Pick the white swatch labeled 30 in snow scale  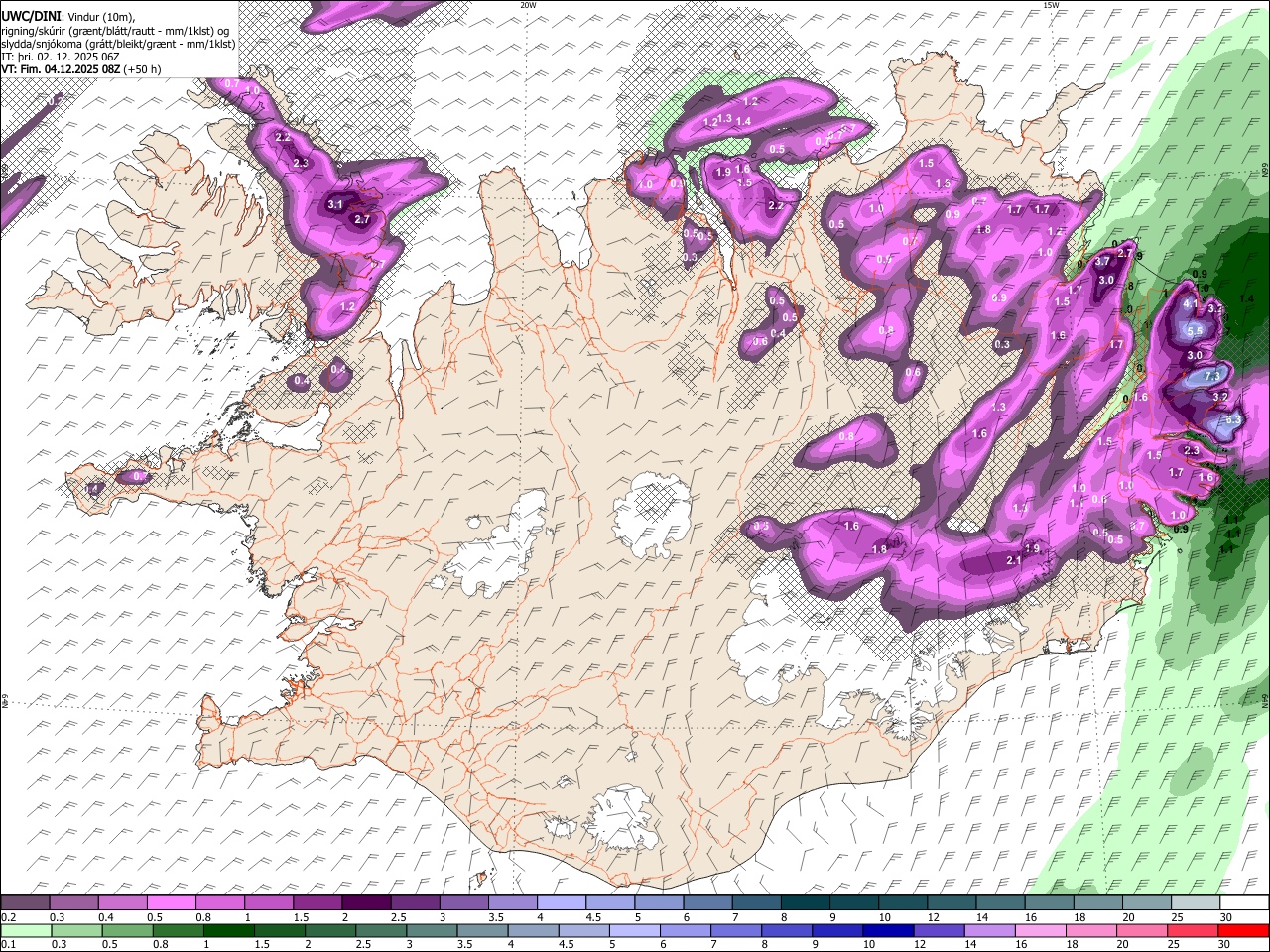pyautogui.click(x=1242, y=903)
